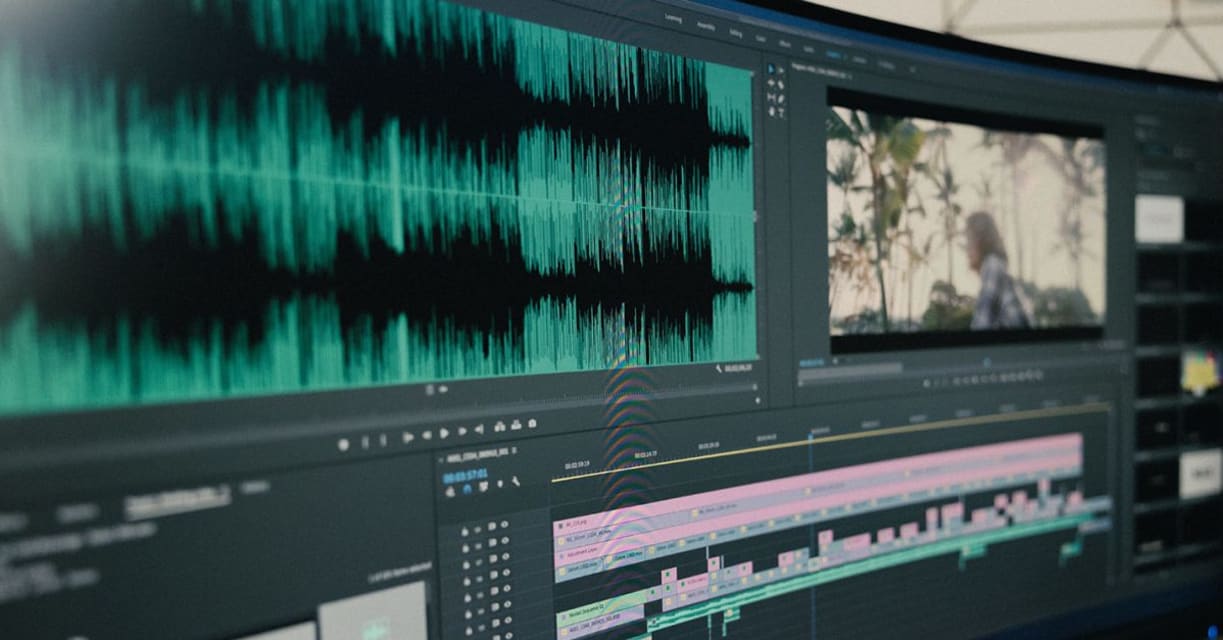Screen dimensions: 1223x640
Task: Open the workspace overflow menu
Action: [x=913, y=70]
